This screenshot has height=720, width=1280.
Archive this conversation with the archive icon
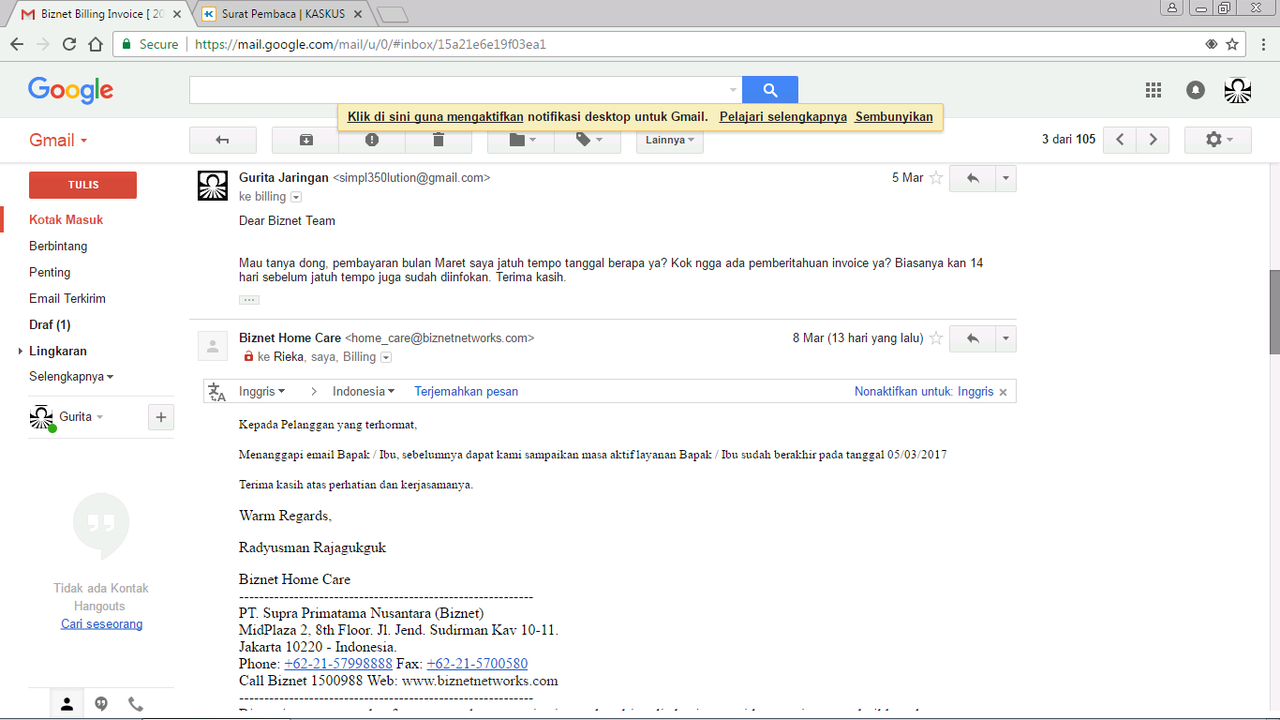[306, 140]
